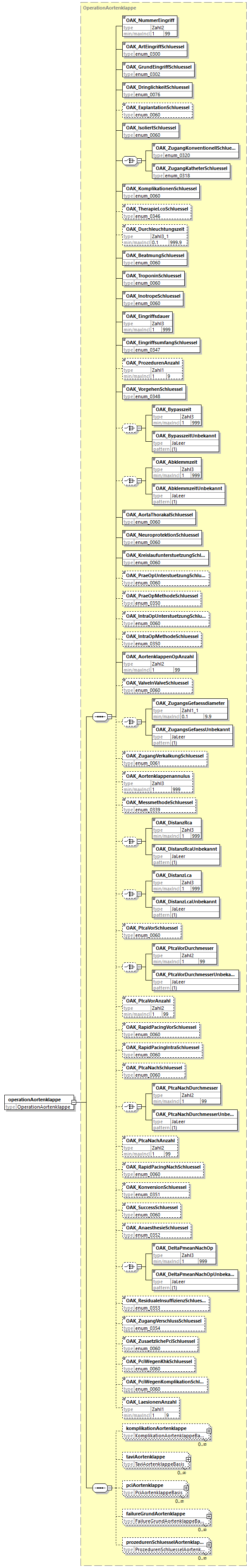Click the choice compositor icon beside OAK_Abklemmzeit
The height and width of the screenshot is (1568, 251).
point(130,481)
